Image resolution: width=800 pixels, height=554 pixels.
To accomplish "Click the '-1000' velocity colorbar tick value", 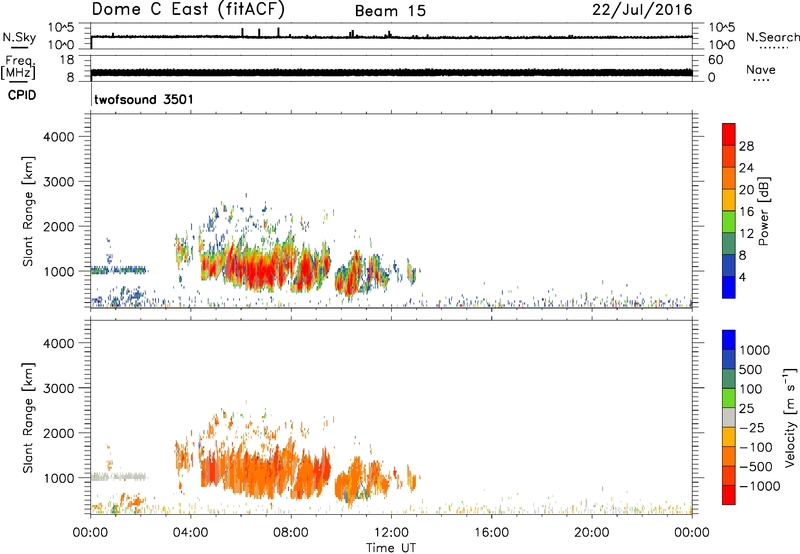I will click(759, 486).
